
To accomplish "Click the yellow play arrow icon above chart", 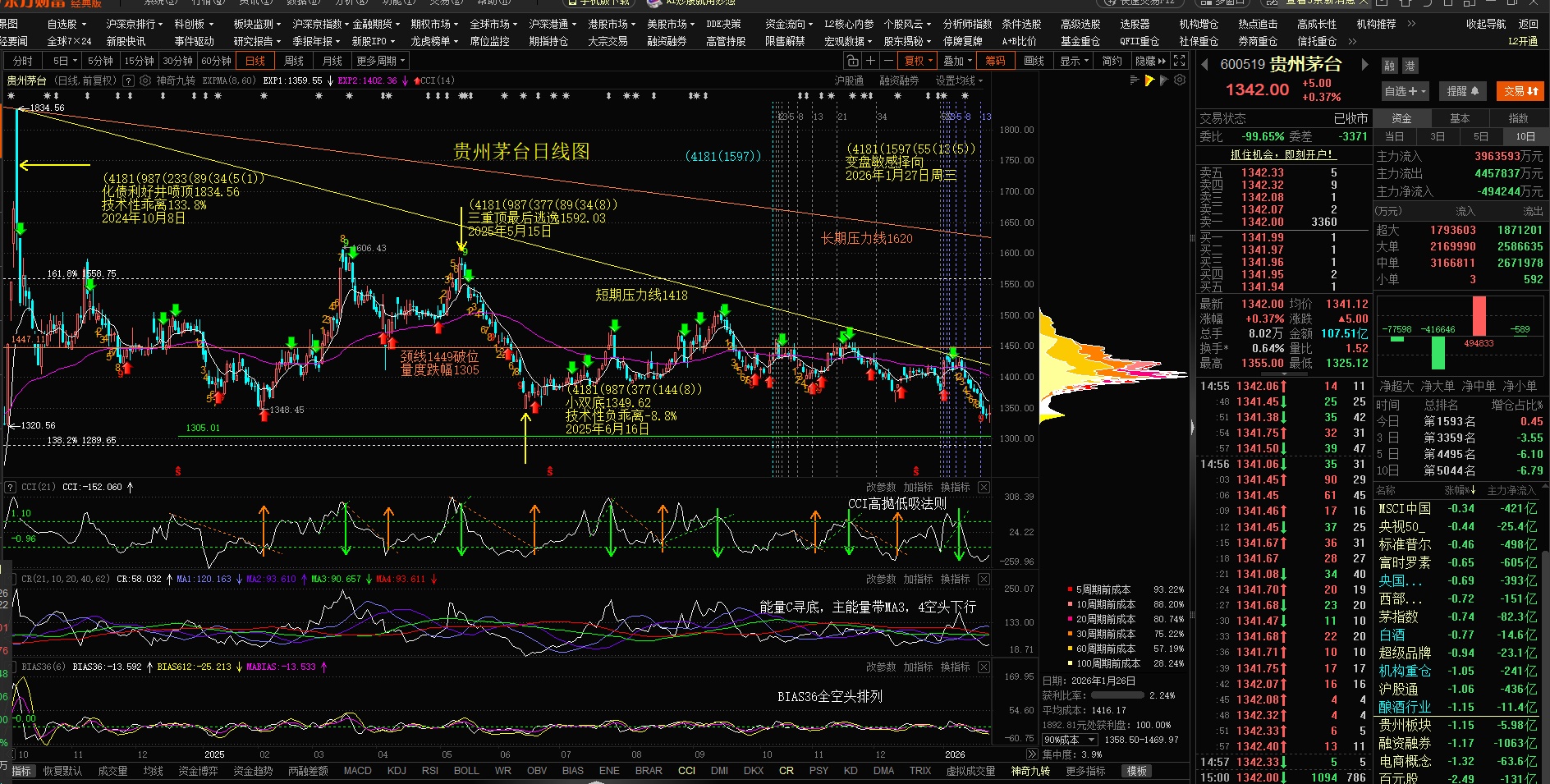I will coord(1149,80).
